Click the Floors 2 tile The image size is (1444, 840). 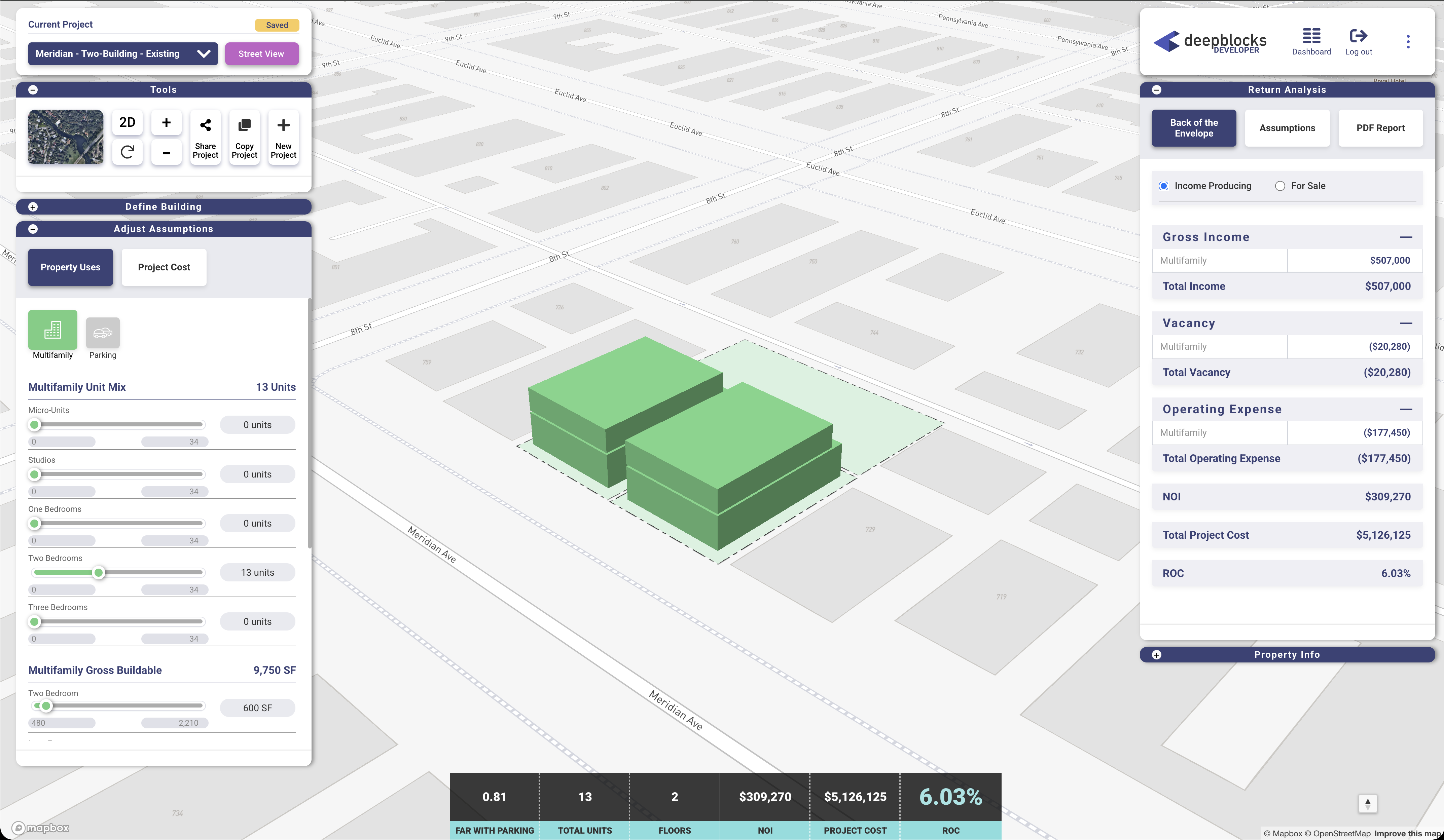click(x=675, y=806)
